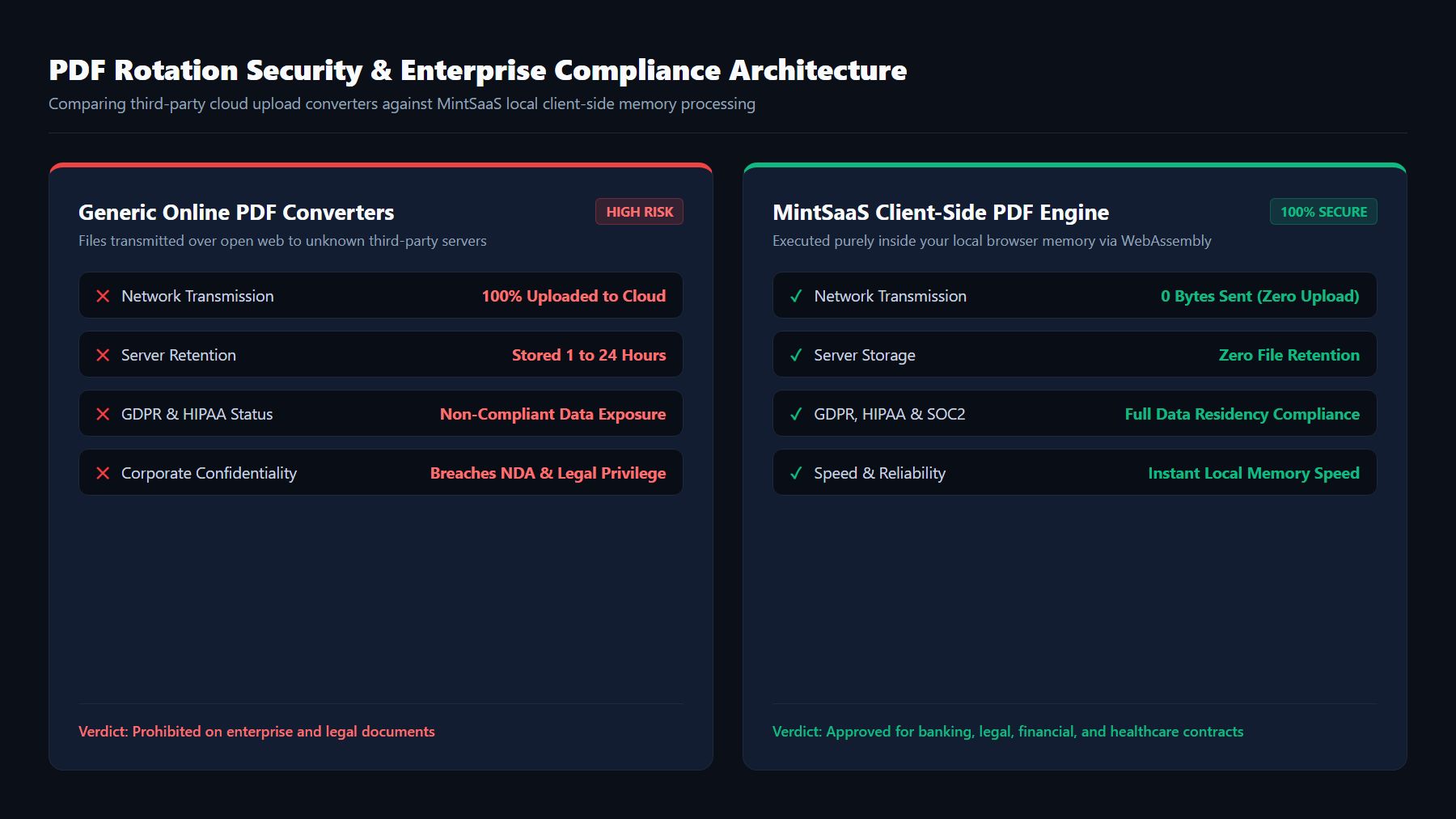The height and width of the screenshot is (819, 1456).
Task: Click the red X beside Corporate Confidentiality
Action: 103,473
